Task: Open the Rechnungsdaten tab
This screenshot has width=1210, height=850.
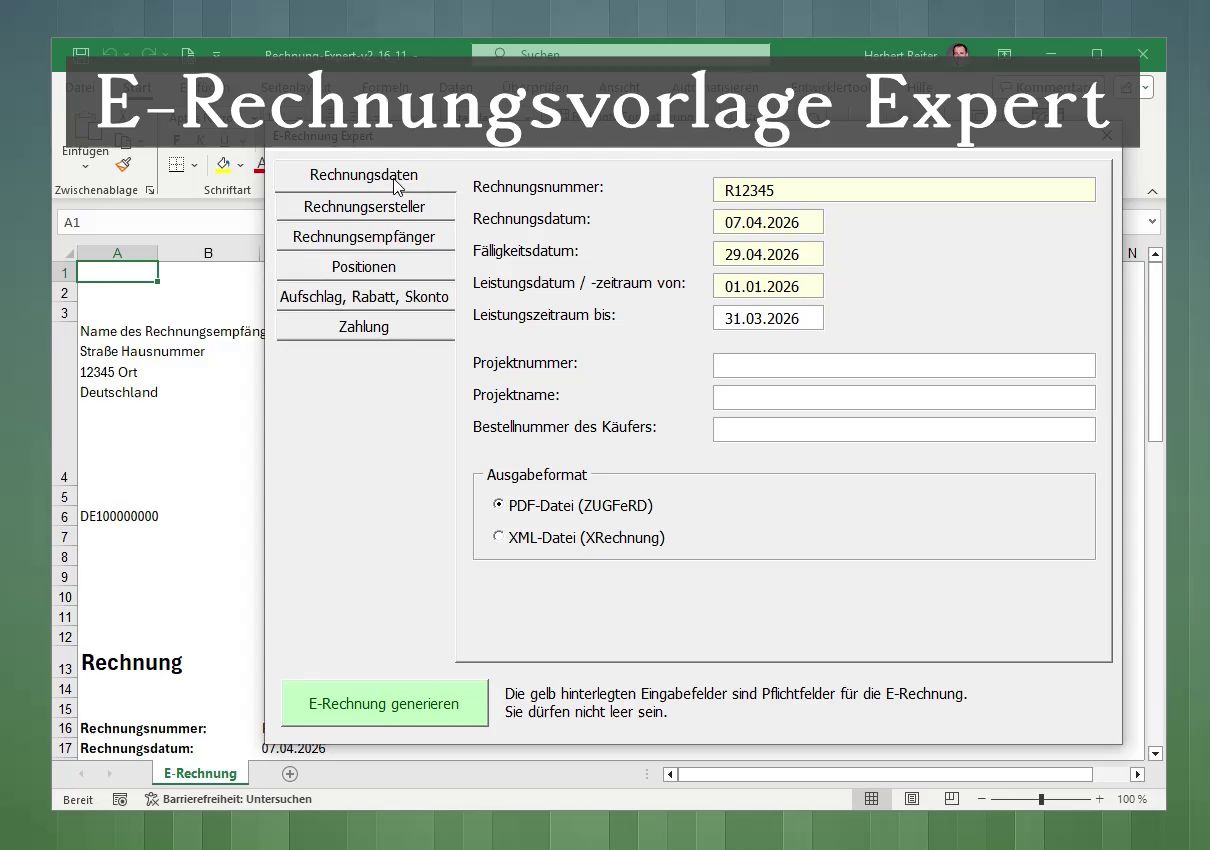Action: click(364, 175)
